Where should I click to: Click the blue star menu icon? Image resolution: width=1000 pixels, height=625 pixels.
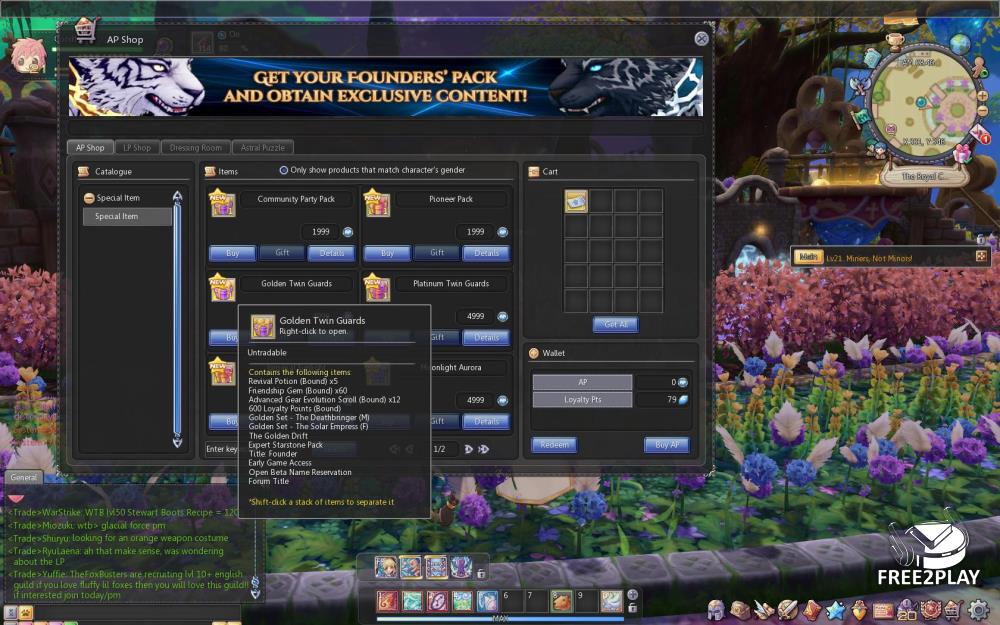[x=835, y=610]
